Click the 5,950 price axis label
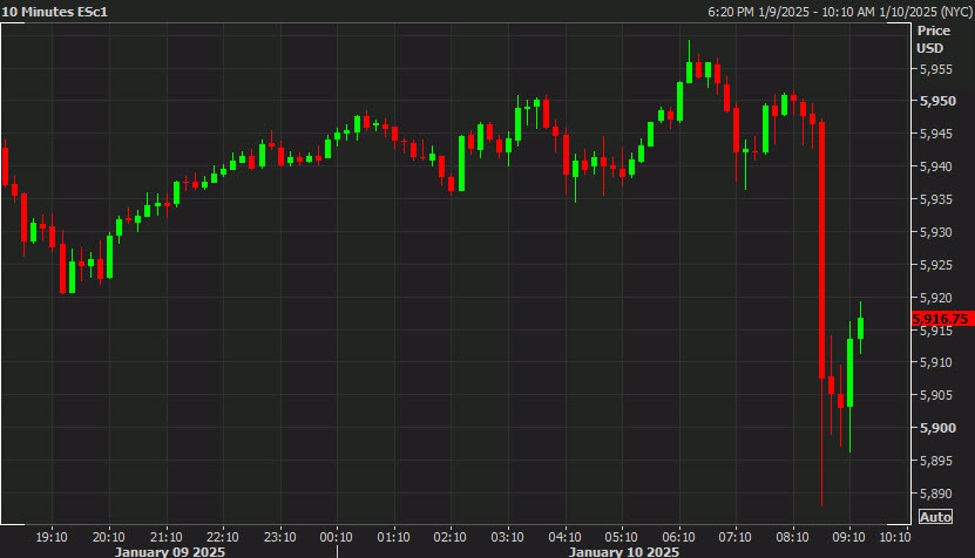Viewport: 975px width, 558px height. tap(936, 101)
